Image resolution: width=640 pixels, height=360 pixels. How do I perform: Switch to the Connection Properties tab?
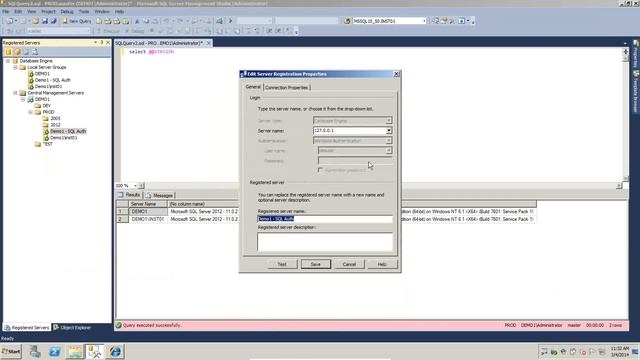pyautogui.click(x=287, y=87)
